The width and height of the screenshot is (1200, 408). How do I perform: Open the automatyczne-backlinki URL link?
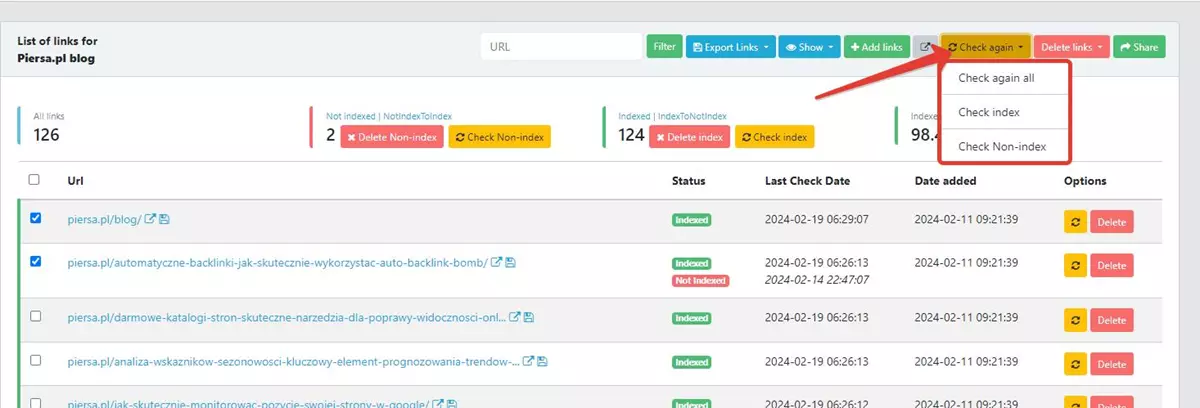coord(277,263)
